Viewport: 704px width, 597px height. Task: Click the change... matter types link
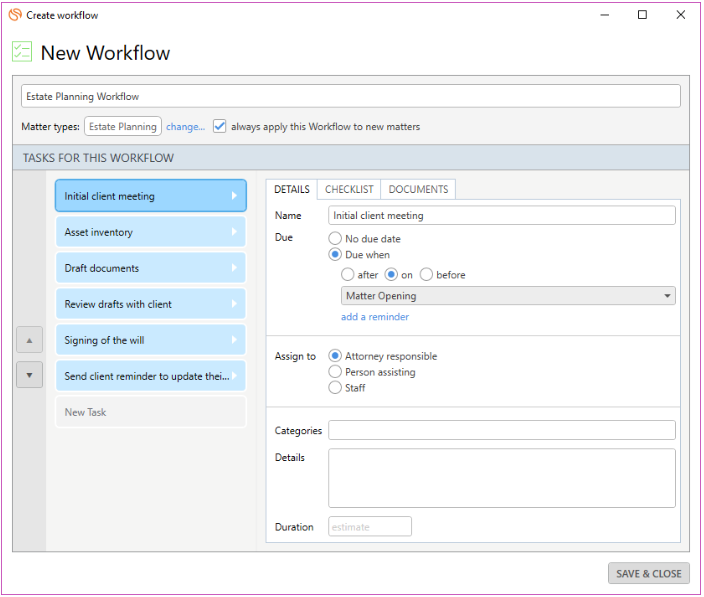click(x=185, y=127)
